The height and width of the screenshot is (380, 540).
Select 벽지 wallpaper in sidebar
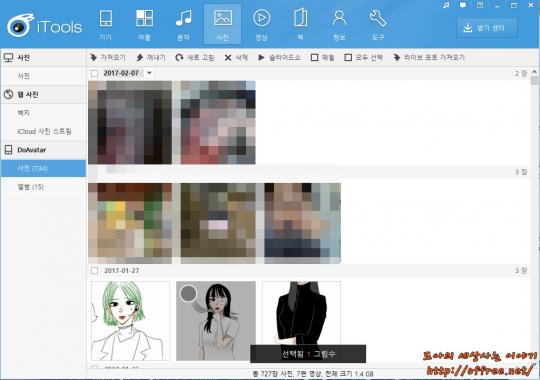pos(23,113)
